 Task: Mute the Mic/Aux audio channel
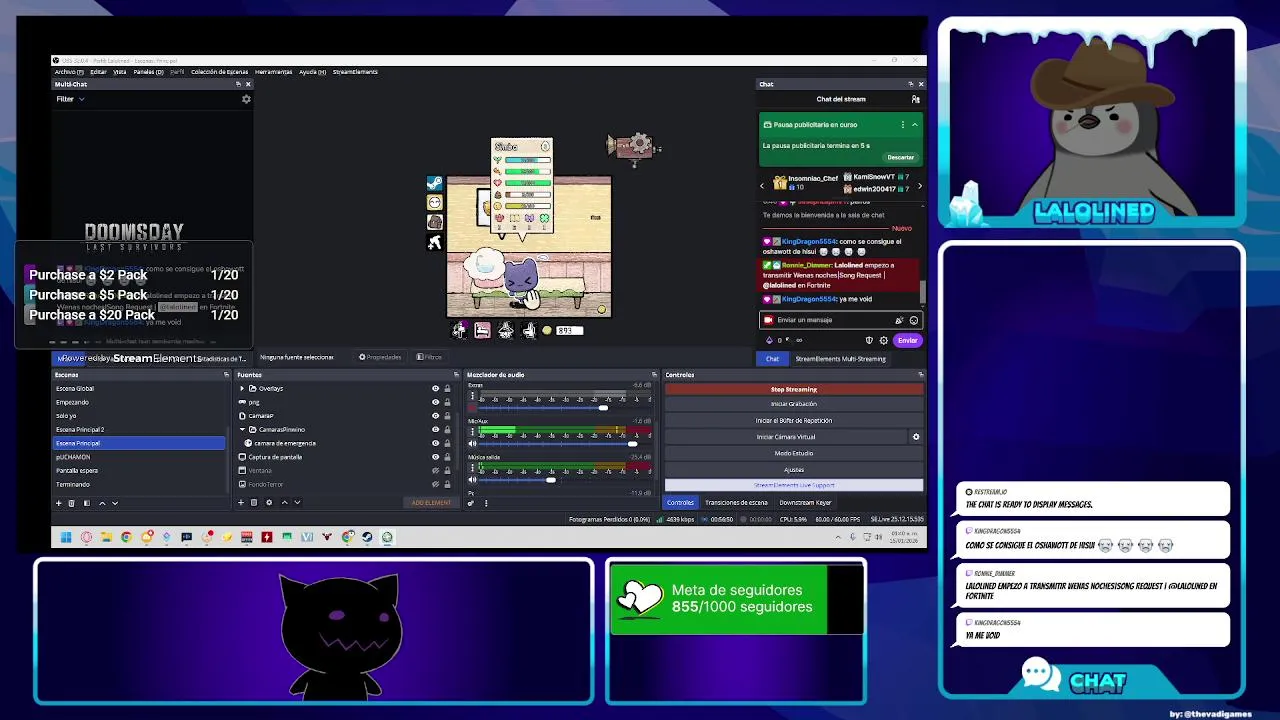tap(472, 443)
